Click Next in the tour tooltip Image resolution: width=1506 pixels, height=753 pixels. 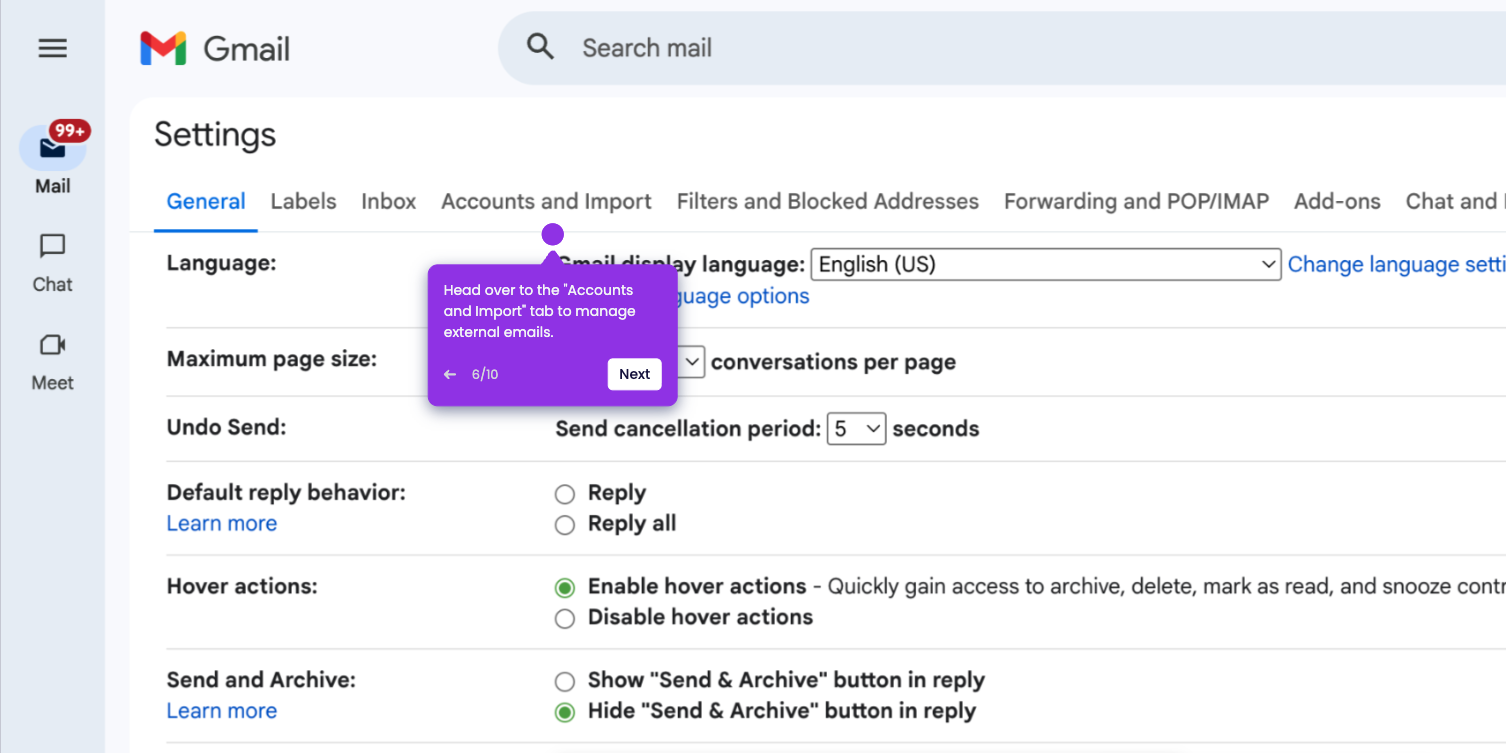pyautogui.click(x=634, y=374)
